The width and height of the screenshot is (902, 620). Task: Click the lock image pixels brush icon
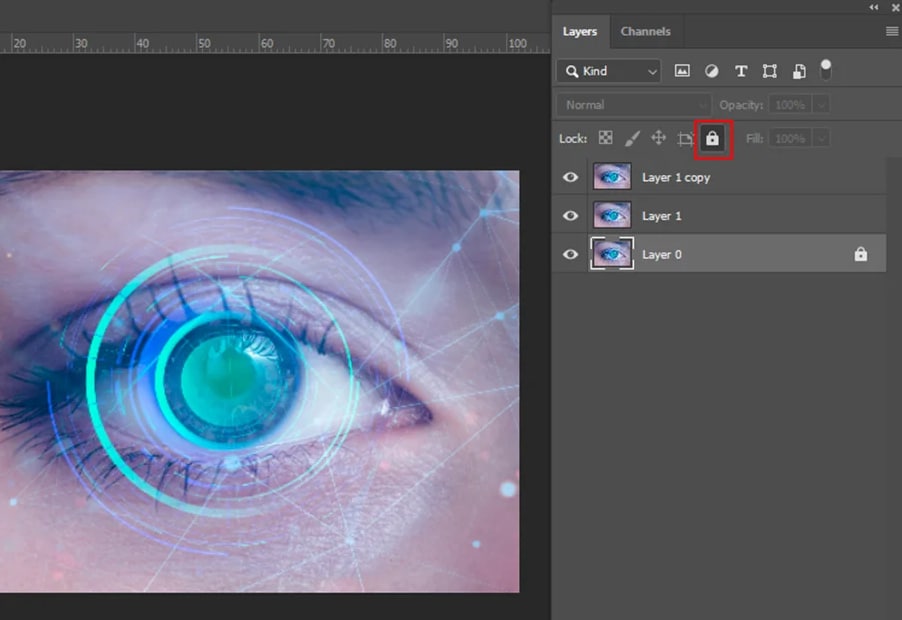[632, 138]
